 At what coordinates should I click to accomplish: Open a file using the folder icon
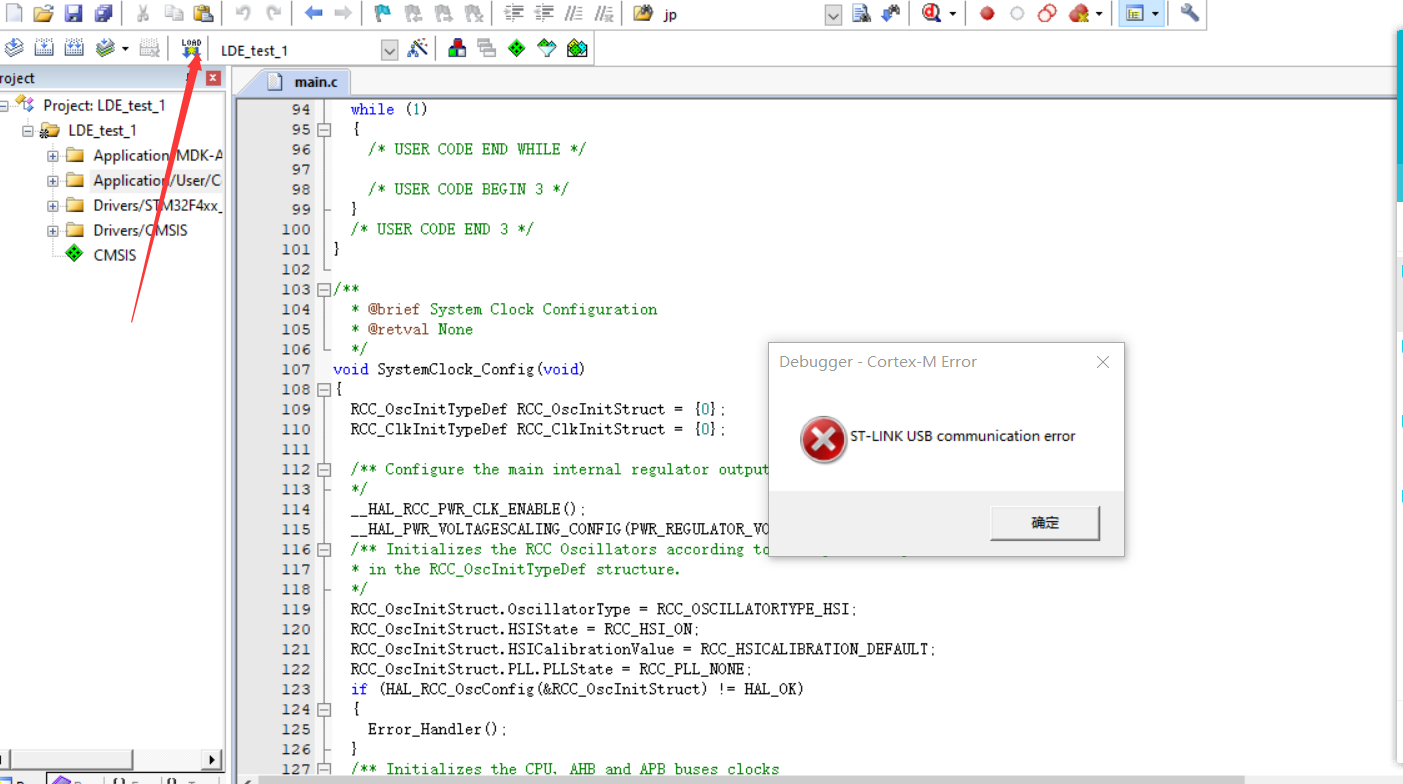43,13
